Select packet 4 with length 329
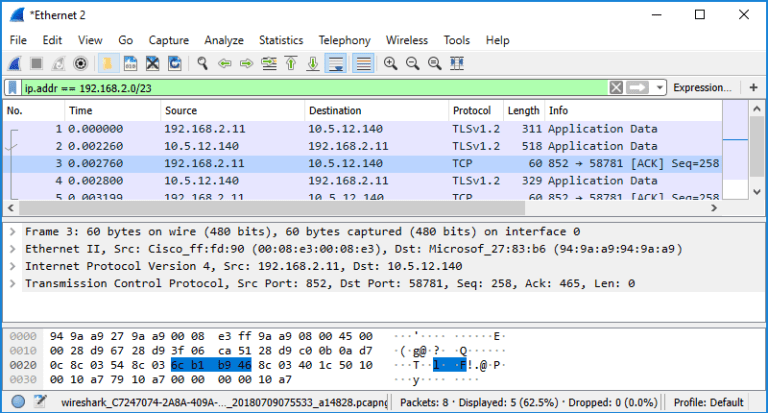 tap(362, 181)
